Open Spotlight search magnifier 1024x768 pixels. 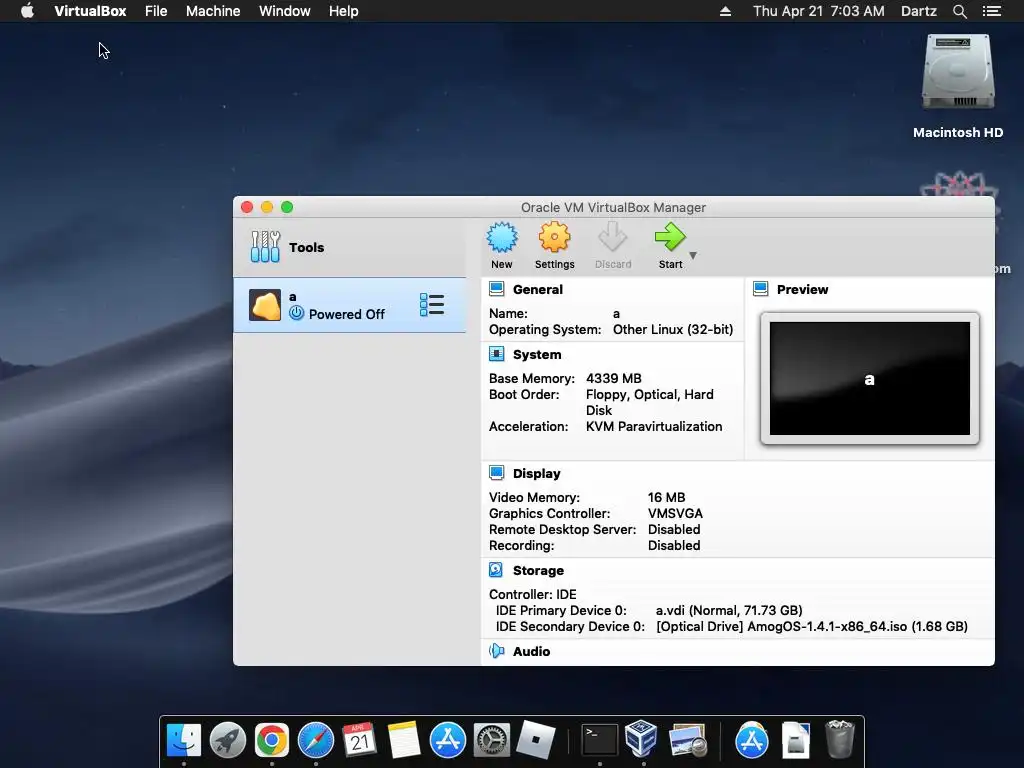pos(959,11)
